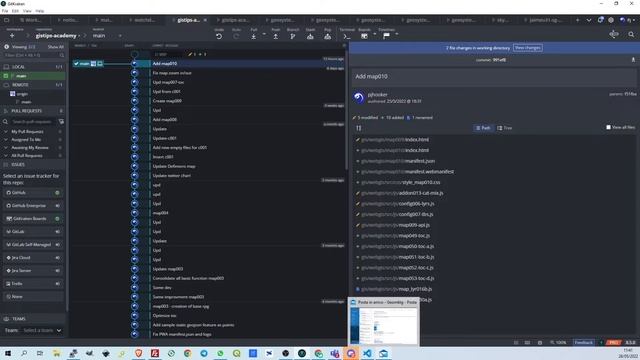The height and width of the screenshot is (360, 640).
Task: Open the VS Code icon in taskbar
Action: tap(367, 353)
